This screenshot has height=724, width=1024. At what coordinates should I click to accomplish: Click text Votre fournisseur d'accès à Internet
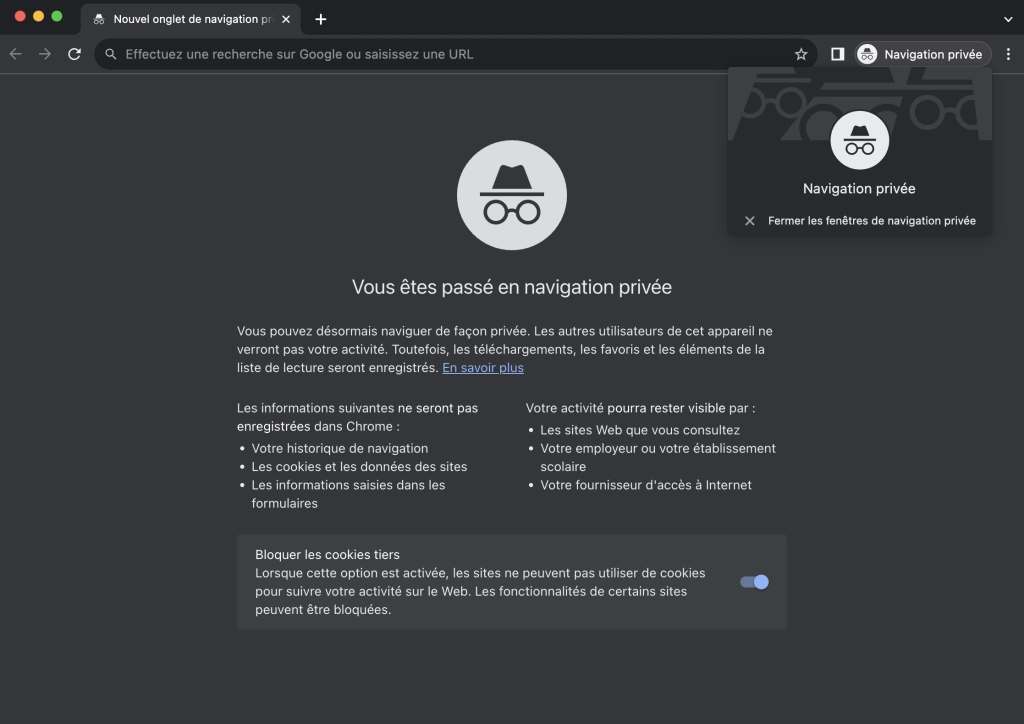646,485
